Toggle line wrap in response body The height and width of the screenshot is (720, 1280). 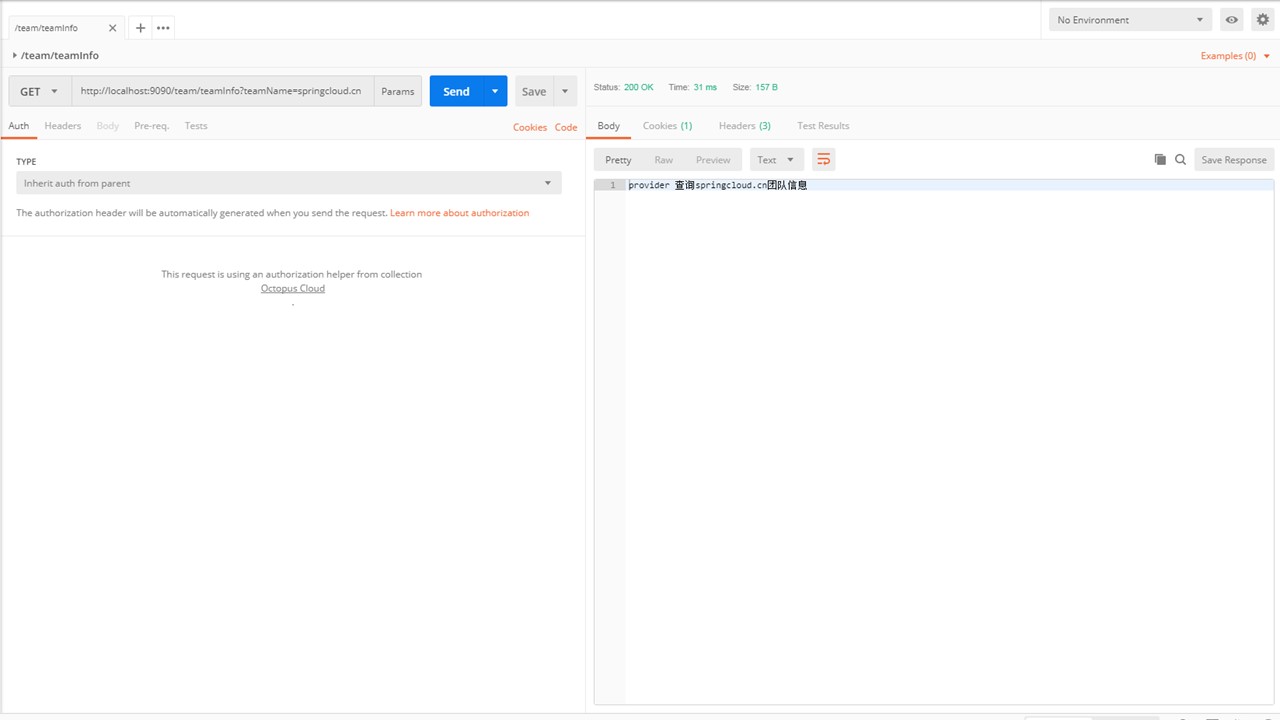pyautogui.click(x=823, y=160)
